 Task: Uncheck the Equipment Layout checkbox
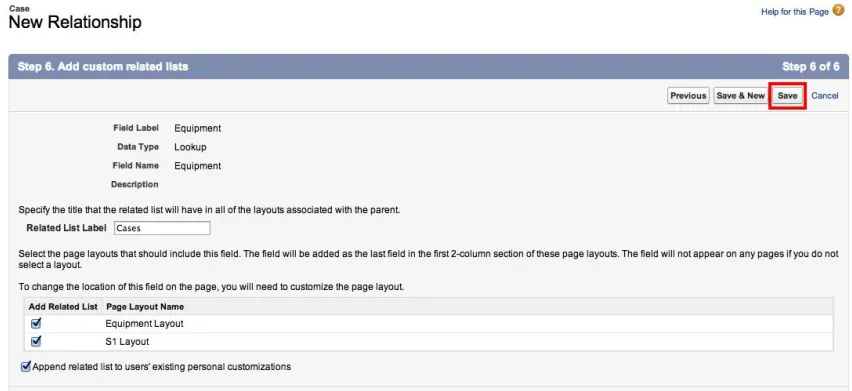(x=36, y=323)
